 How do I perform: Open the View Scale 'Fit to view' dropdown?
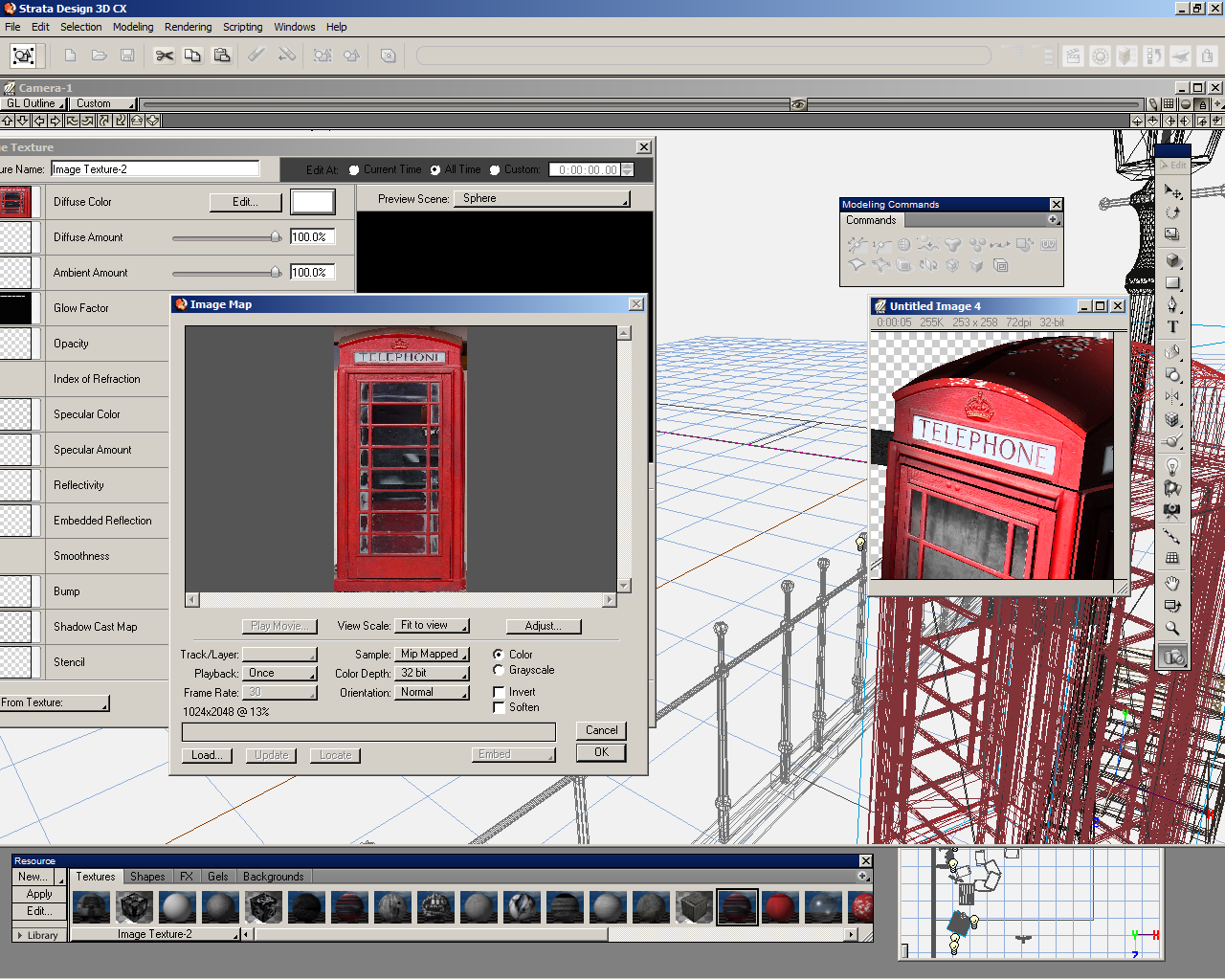coord(433,626)
